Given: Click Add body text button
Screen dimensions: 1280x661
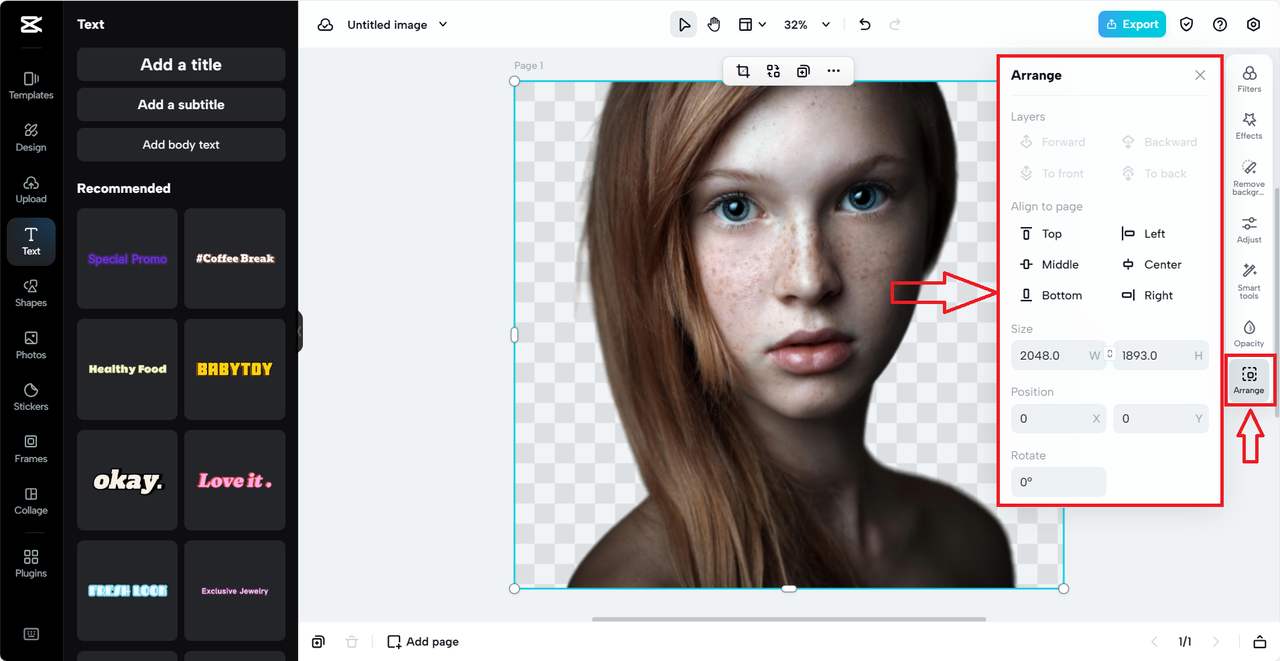Looking at the screenshot, I should click(x=181, y=145).
